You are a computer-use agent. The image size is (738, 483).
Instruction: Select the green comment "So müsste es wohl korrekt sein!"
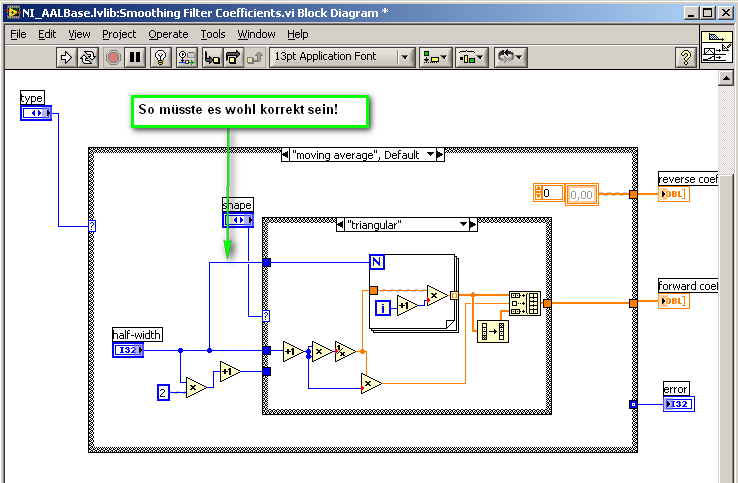(250, 111)
